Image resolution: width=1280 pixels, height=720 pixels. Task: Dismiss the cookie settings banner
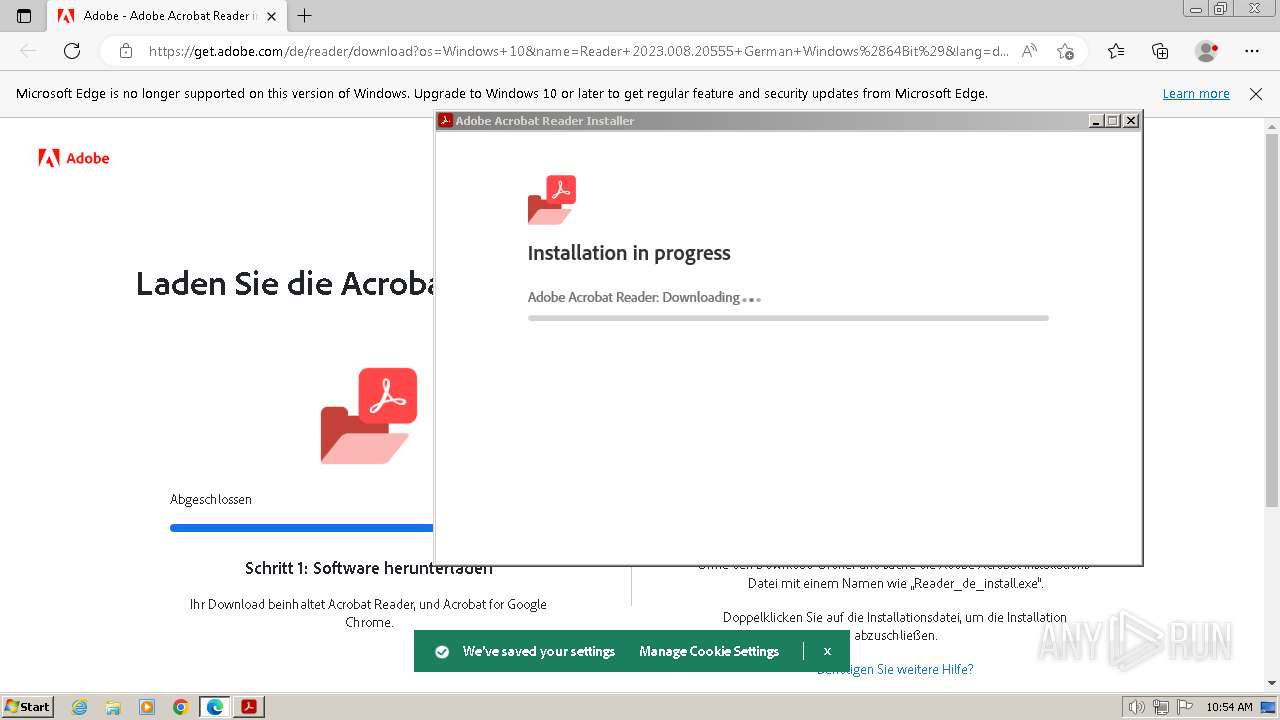point(827,651)
